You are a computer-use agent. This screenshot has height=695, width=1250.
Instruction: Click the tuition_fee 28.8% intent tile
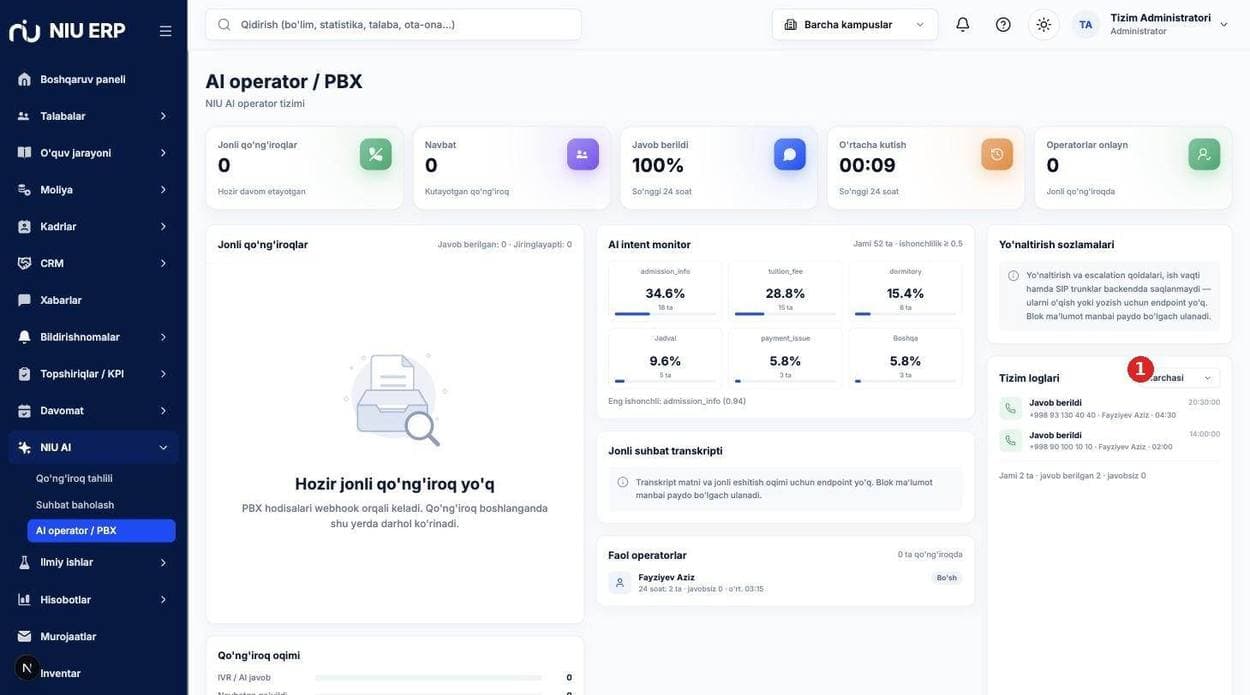pos(785,290)
